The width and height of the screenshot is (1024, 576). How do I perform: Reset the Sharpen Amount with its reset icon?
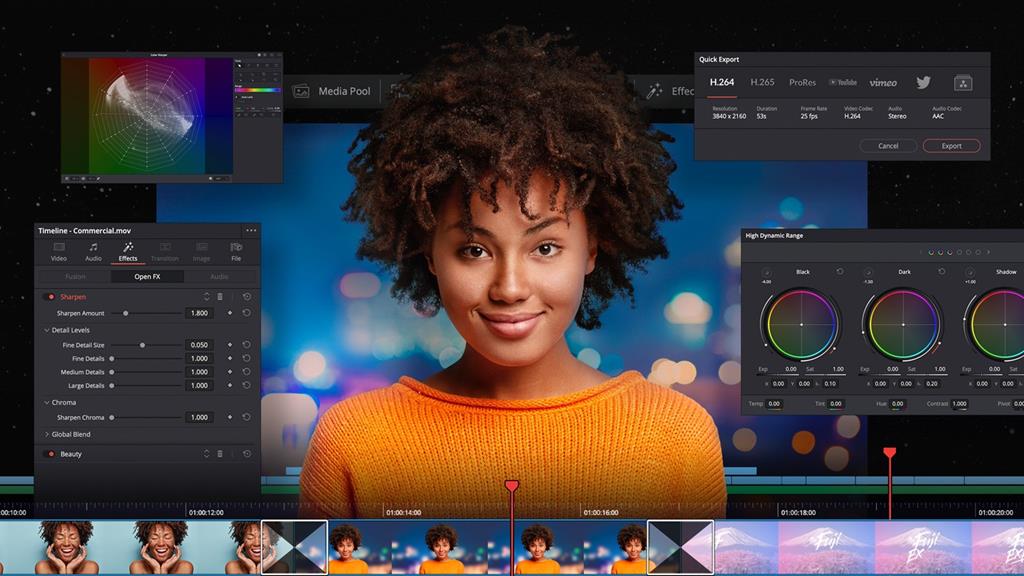pyautogui.click(x=246, y=312)
